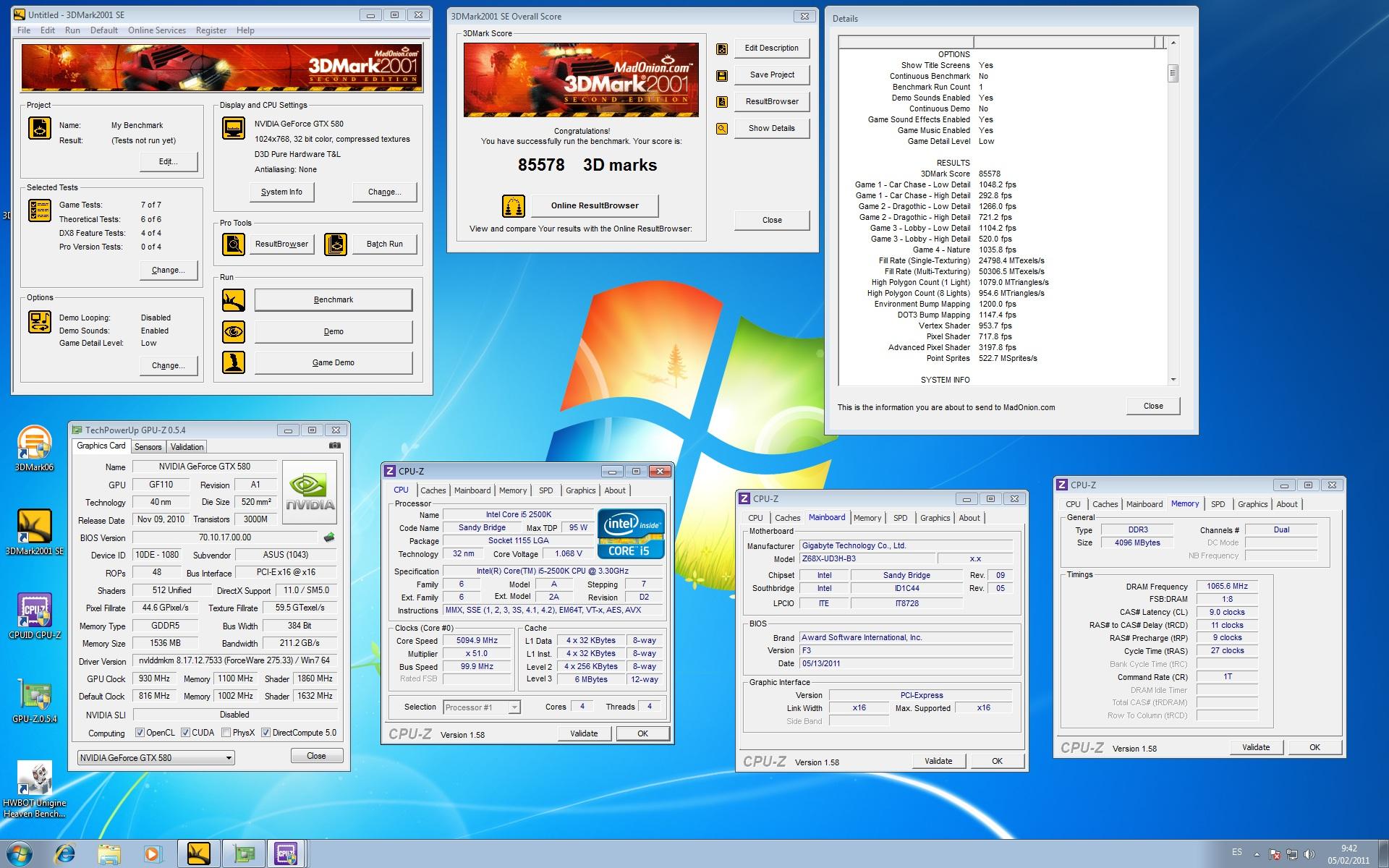Image resolution: width=1389 pixels, height=868 pixels.
Task: Open the Caches tab in CPU tab window
Action: [433, 490]
